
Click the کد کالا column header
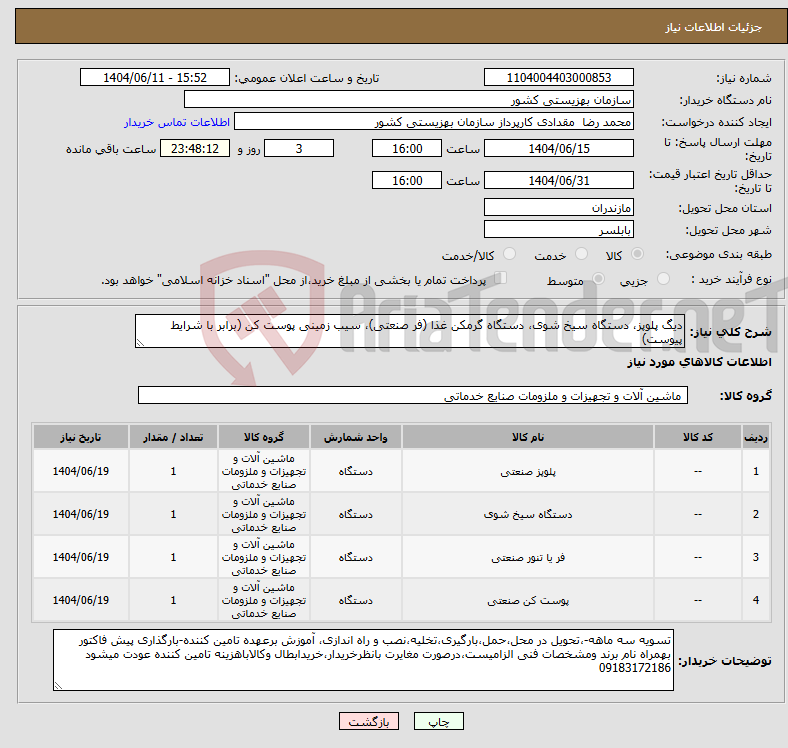698,437
